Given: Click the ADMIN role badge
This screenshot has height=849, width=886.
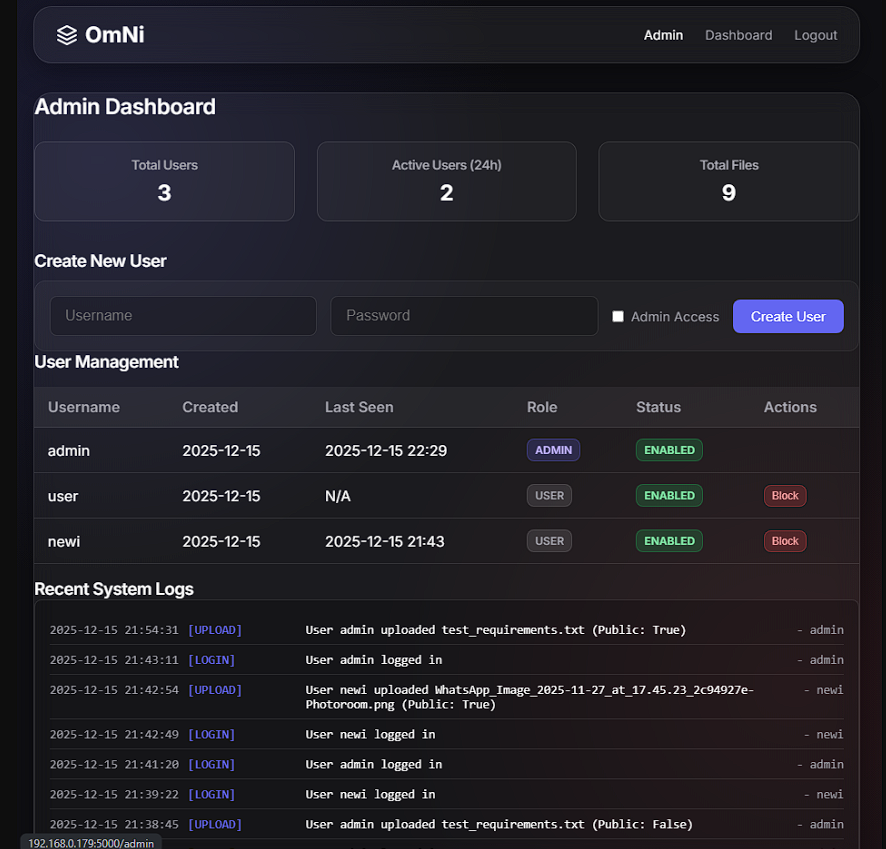Looking at the screenshot, I should (553, 450).
